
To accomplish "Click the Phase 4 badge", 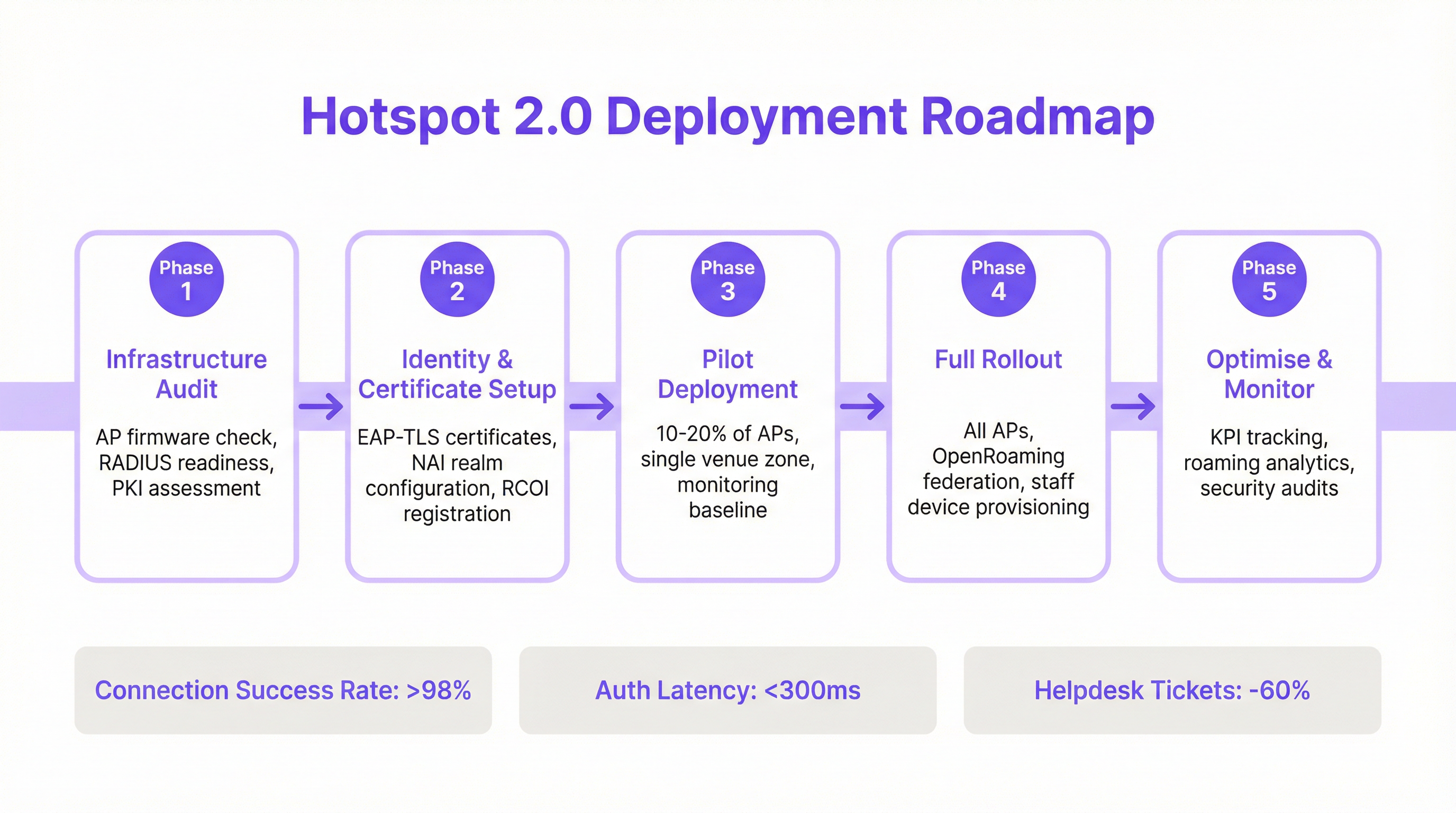I will click(x=998, y=279).
